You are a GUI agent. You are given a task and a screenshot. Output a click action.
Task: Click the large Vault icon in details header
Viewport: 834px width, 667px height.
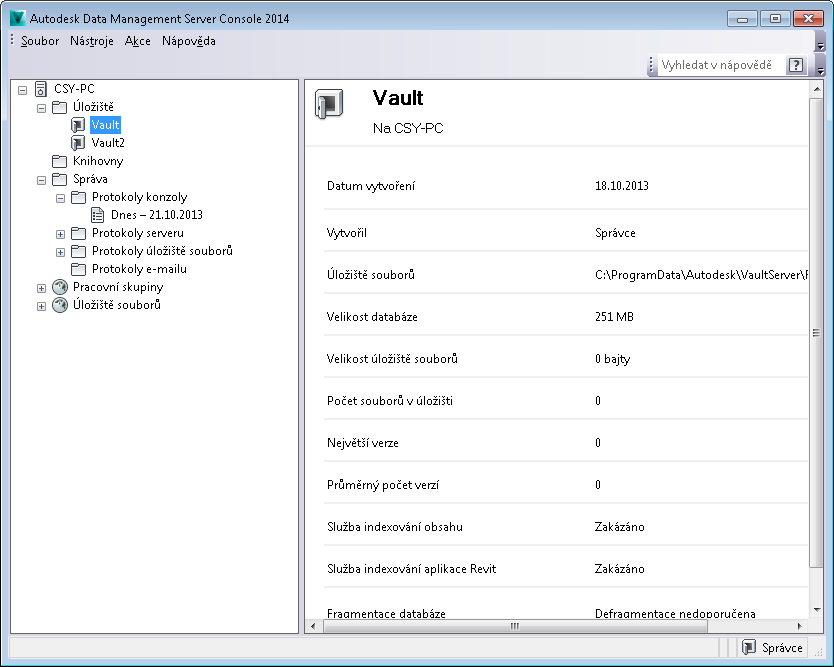click(x=329, y=104)
